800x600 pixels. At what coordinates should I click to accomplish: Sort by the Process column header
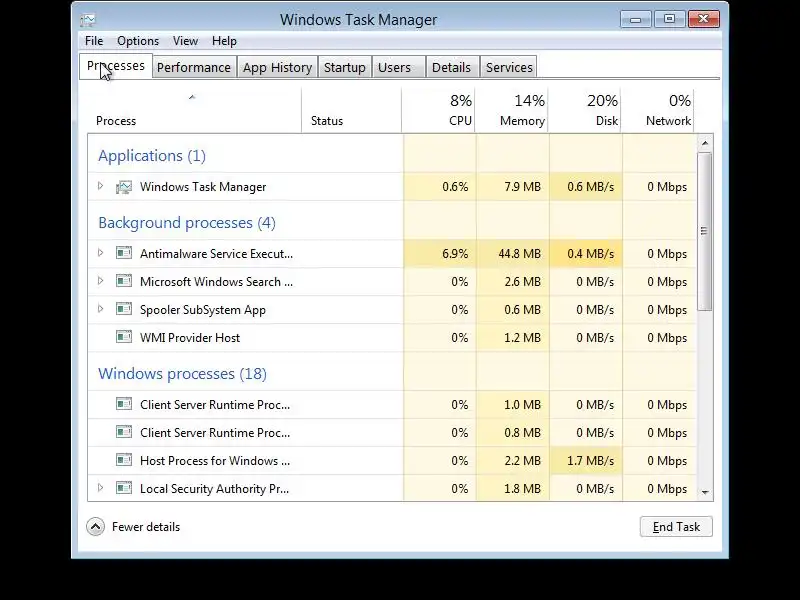(x=194, y=110)
